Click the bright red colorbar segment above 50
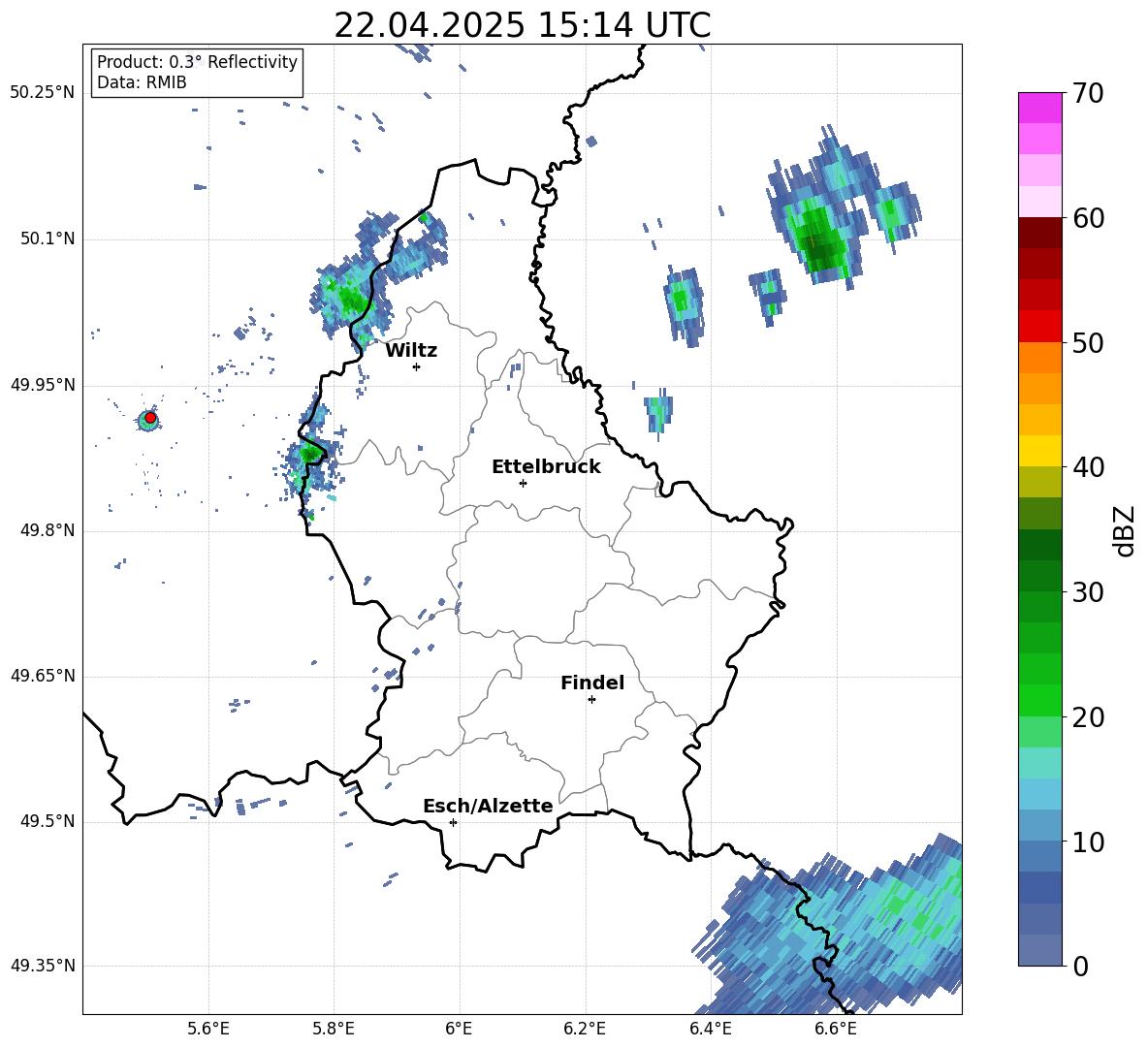 click(1039, 327)
